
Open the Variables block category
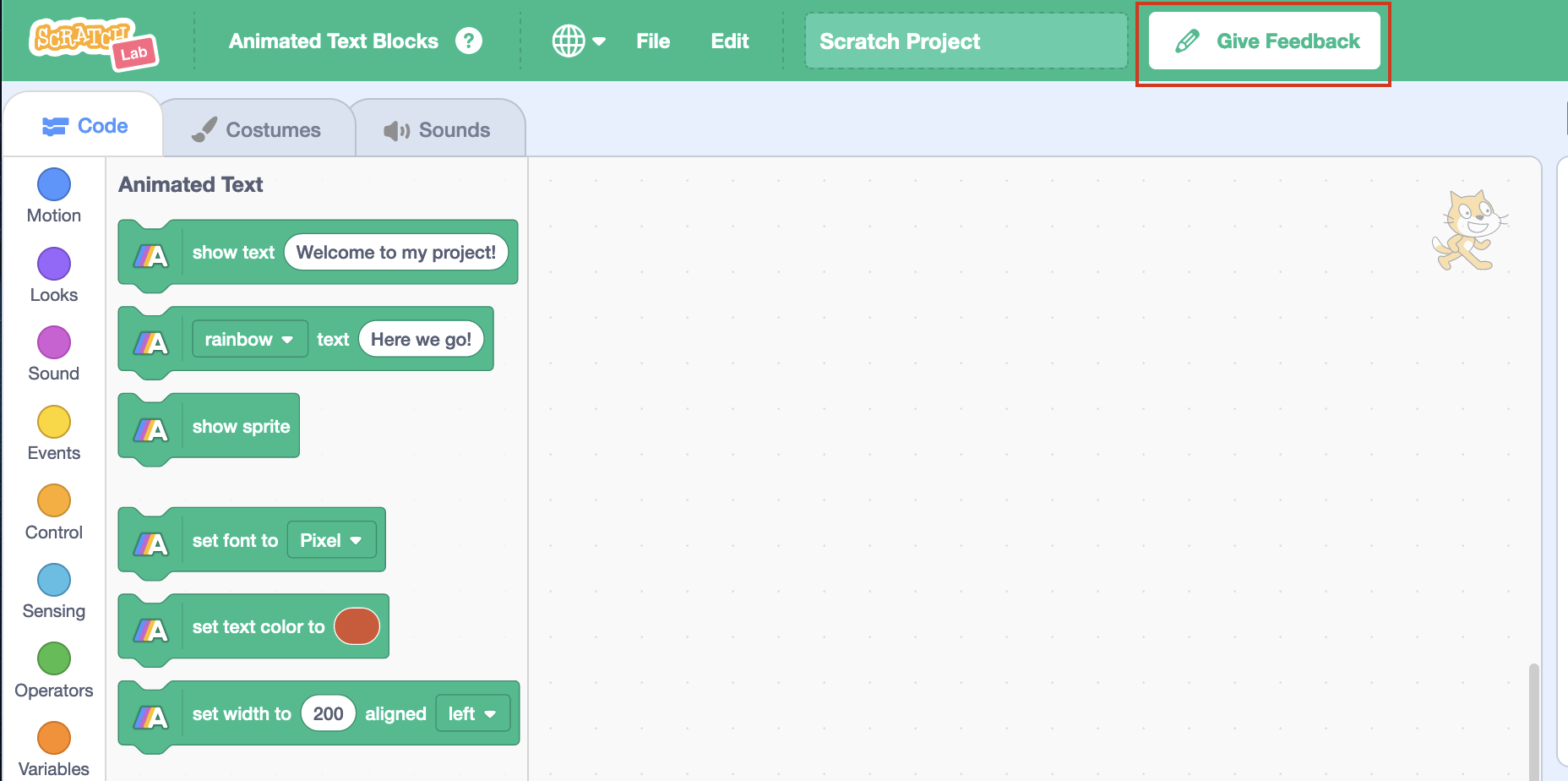[54, 738]
